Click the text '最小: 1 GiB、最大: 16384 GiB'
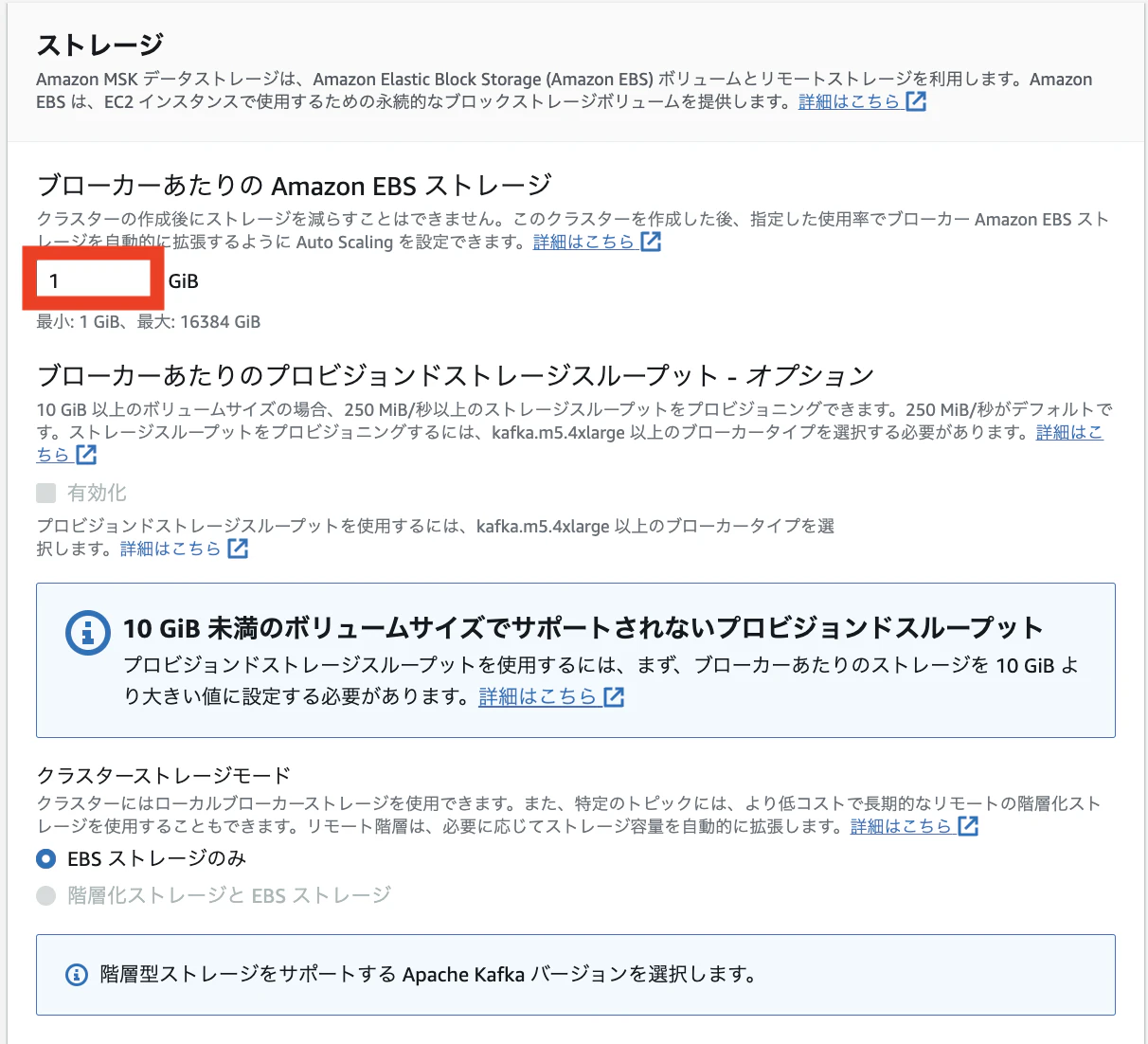Screen dimensions: 1148x1044 point(149,322)
